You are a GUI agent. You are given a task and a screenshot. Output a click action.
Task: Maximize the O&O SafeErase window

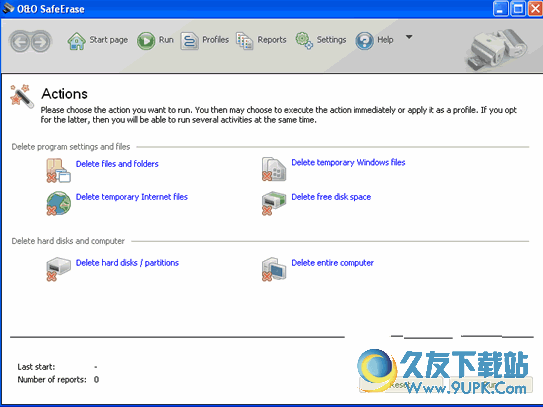coord(518,9)
